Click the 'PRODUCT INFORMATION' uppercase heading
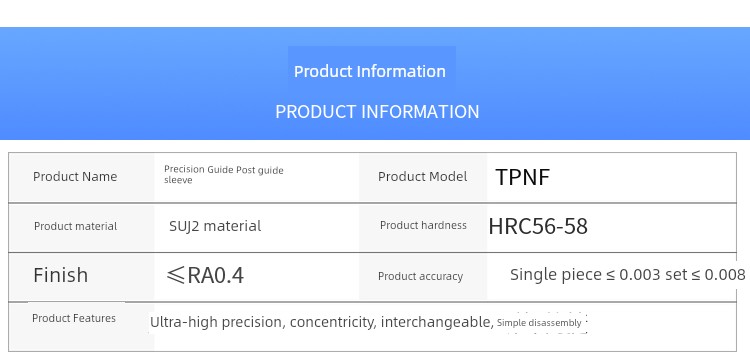This screenshot has width=750, height=360. tap(377, 112)
